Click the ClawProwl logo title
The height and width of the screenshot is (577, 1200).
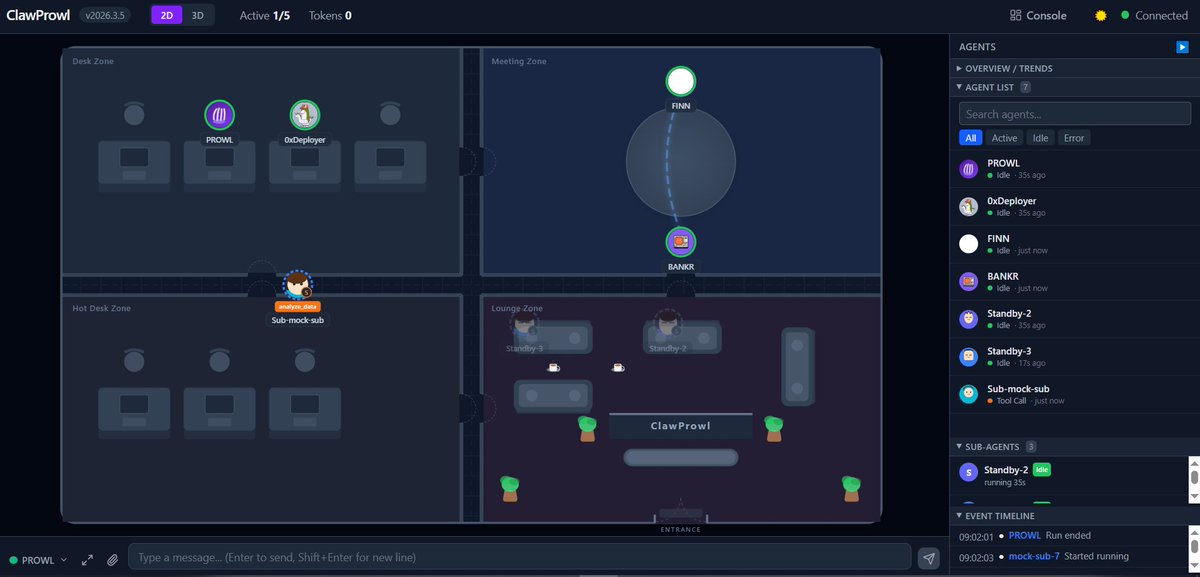click(38, 15)
